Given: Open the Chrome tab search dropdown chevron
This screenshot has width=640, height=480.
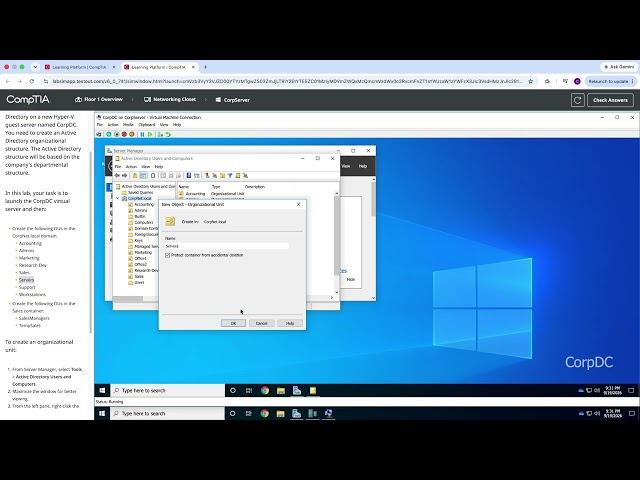Looking at the screenshot, I should coord(35,67).
